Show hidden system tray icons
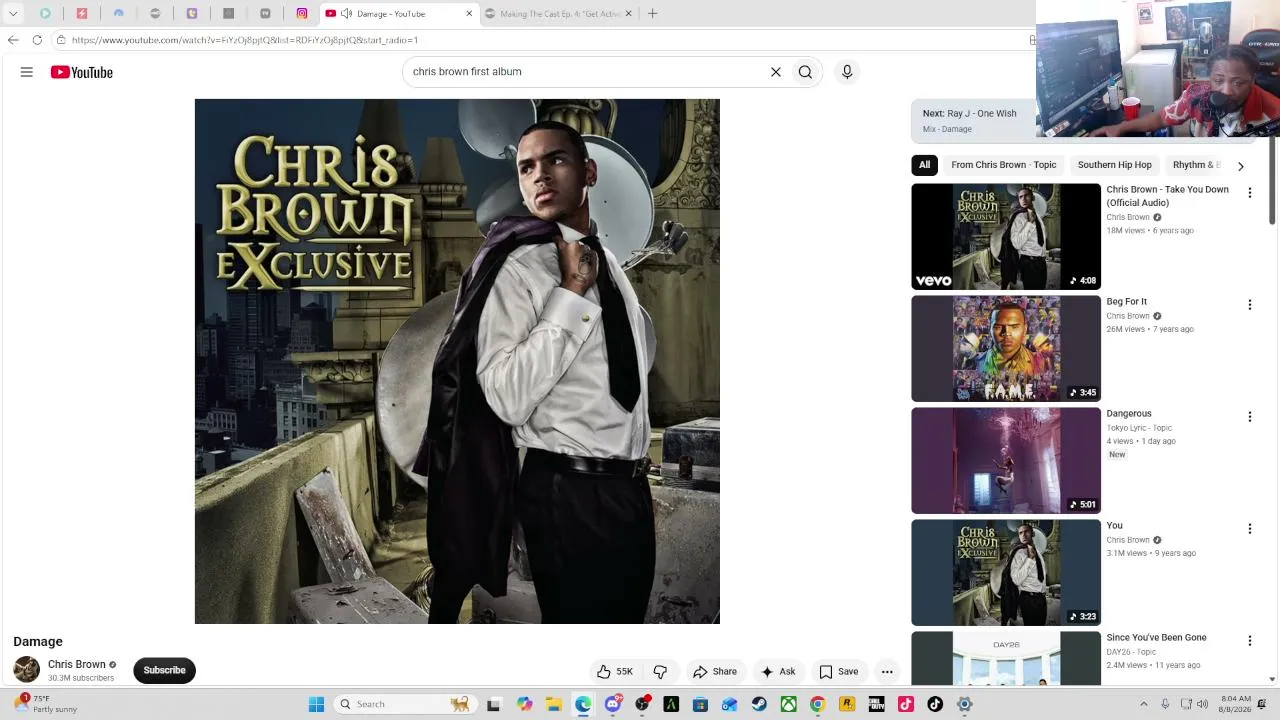The height and width of the screenshot is (720, 1280). (x=1144, y=704)
